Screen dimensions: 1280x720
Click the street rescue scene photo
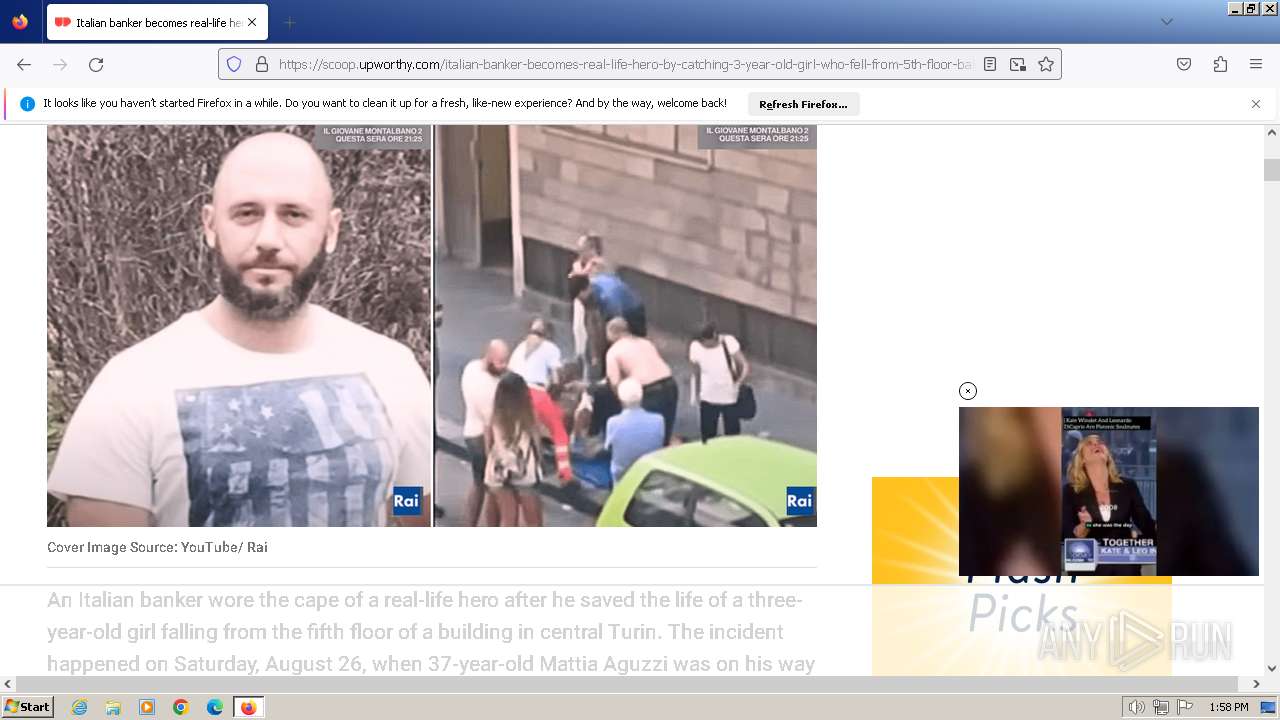626,325
